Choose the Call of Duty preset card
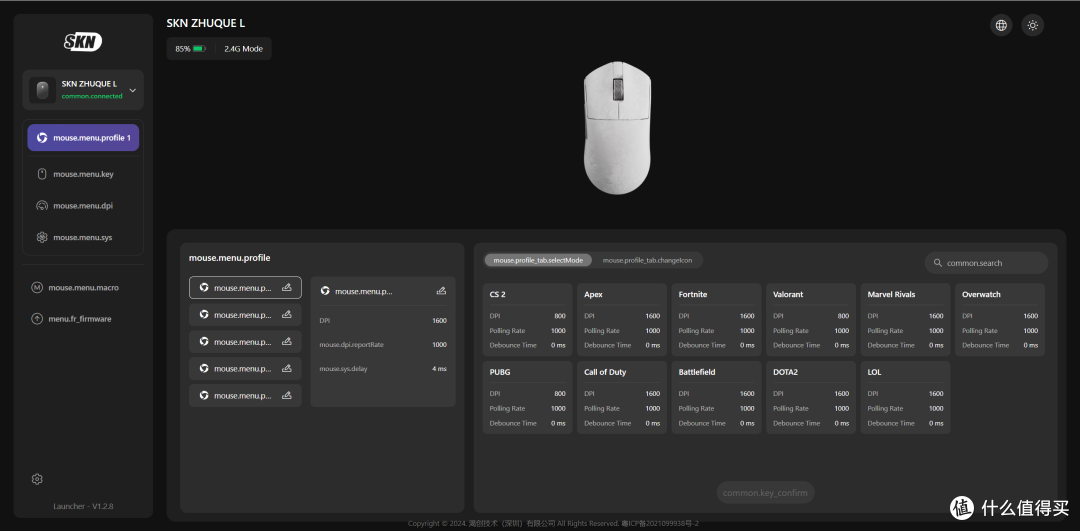 pos(622,397)
